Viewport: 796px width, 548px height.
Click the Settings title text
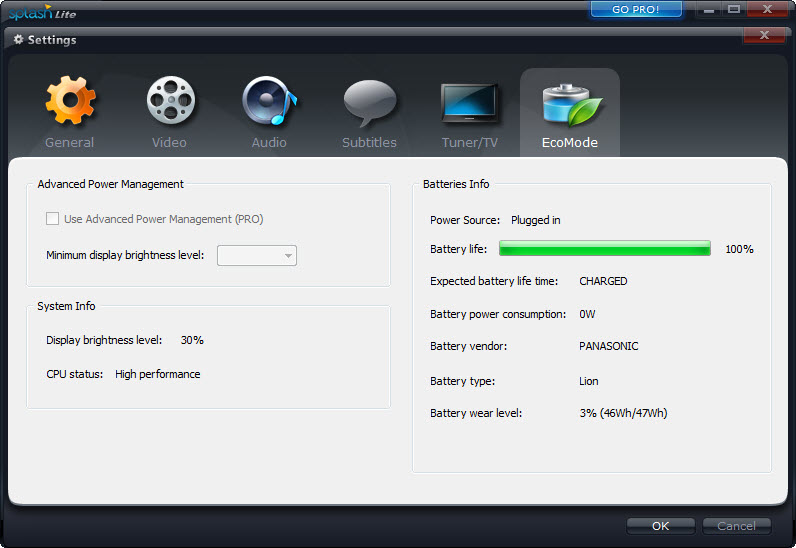coord(52,40)
